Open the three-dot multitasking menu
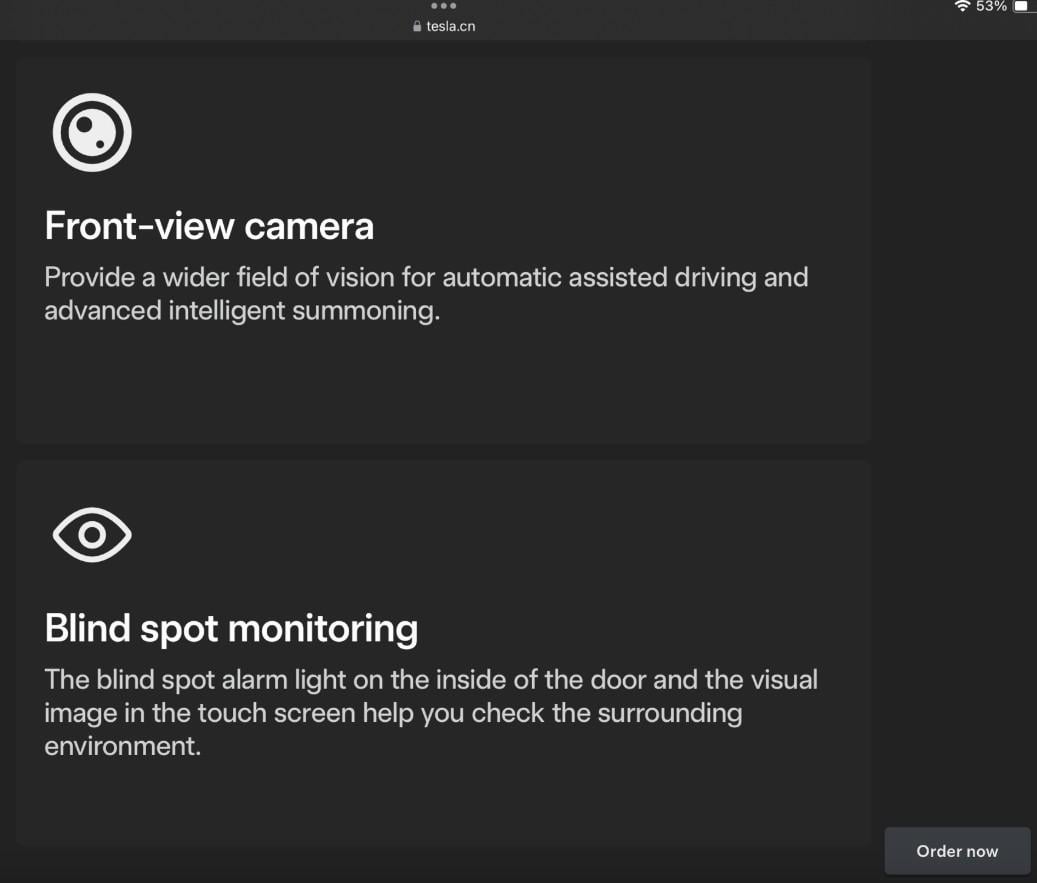This screenshot has width=1037, height=883. tap(443, 6)
